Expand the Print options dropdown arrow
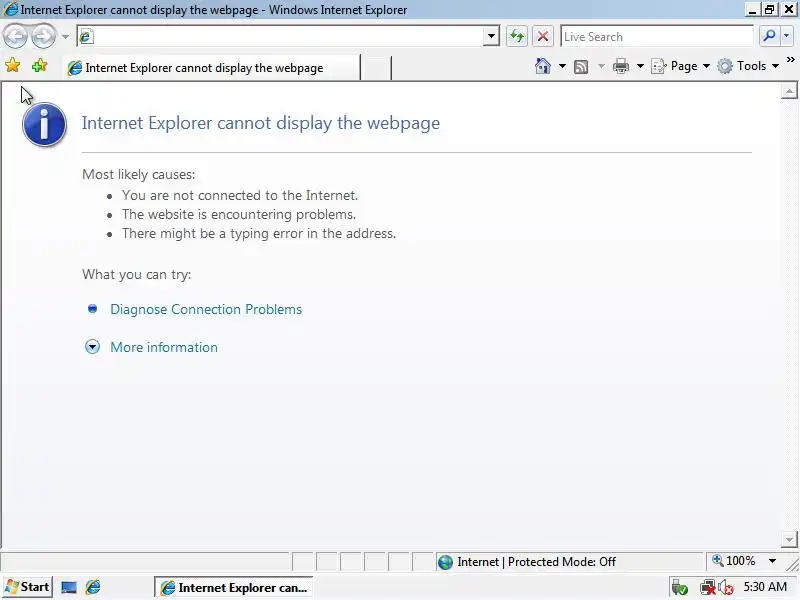 click(640, 66)
